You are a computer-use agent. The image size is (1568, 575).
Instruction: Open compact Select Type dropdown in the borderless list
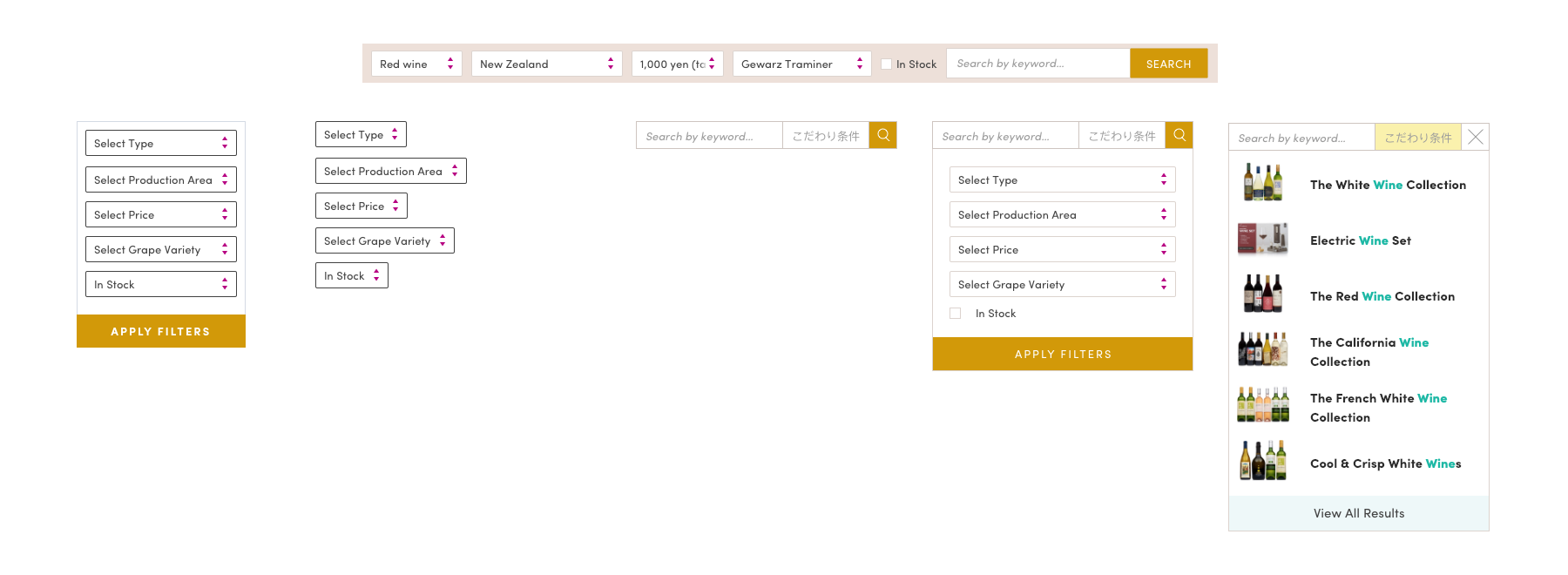(361, 134)
